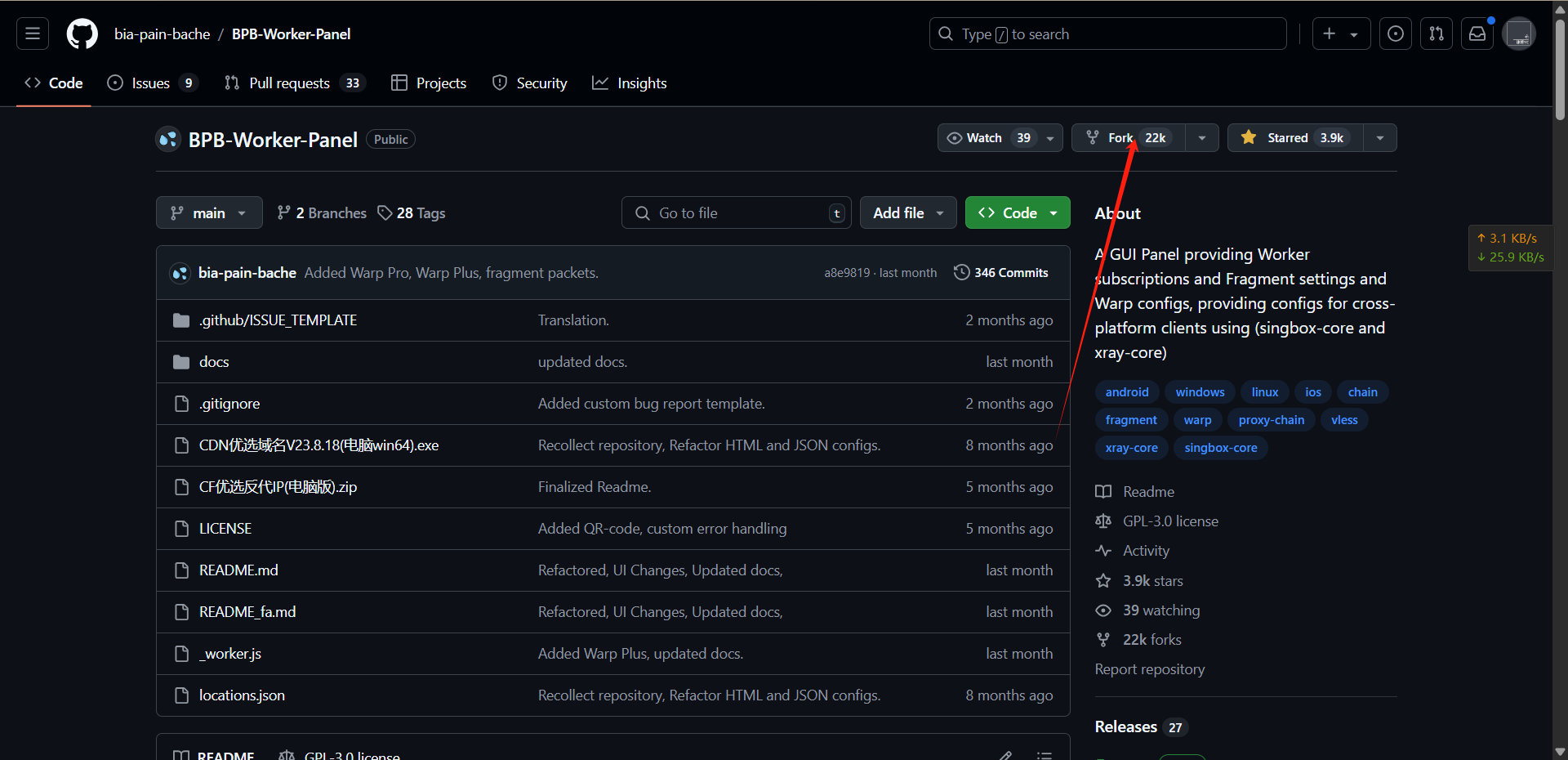Toggle the Starred button
This screenshot has height=760, width=1568.
click(x=1295, y=137)
